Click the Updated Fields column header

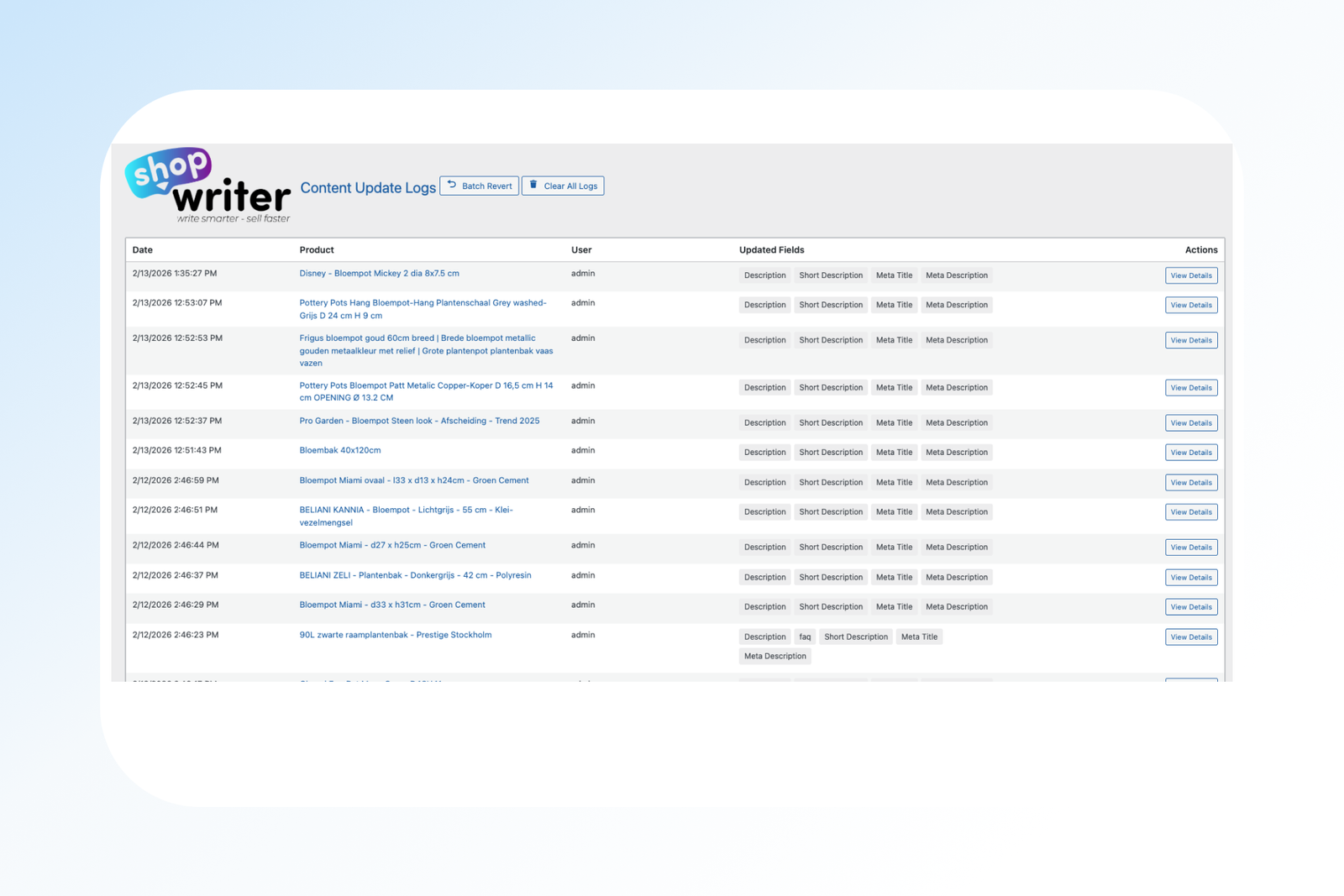click(x=771, y=250)
